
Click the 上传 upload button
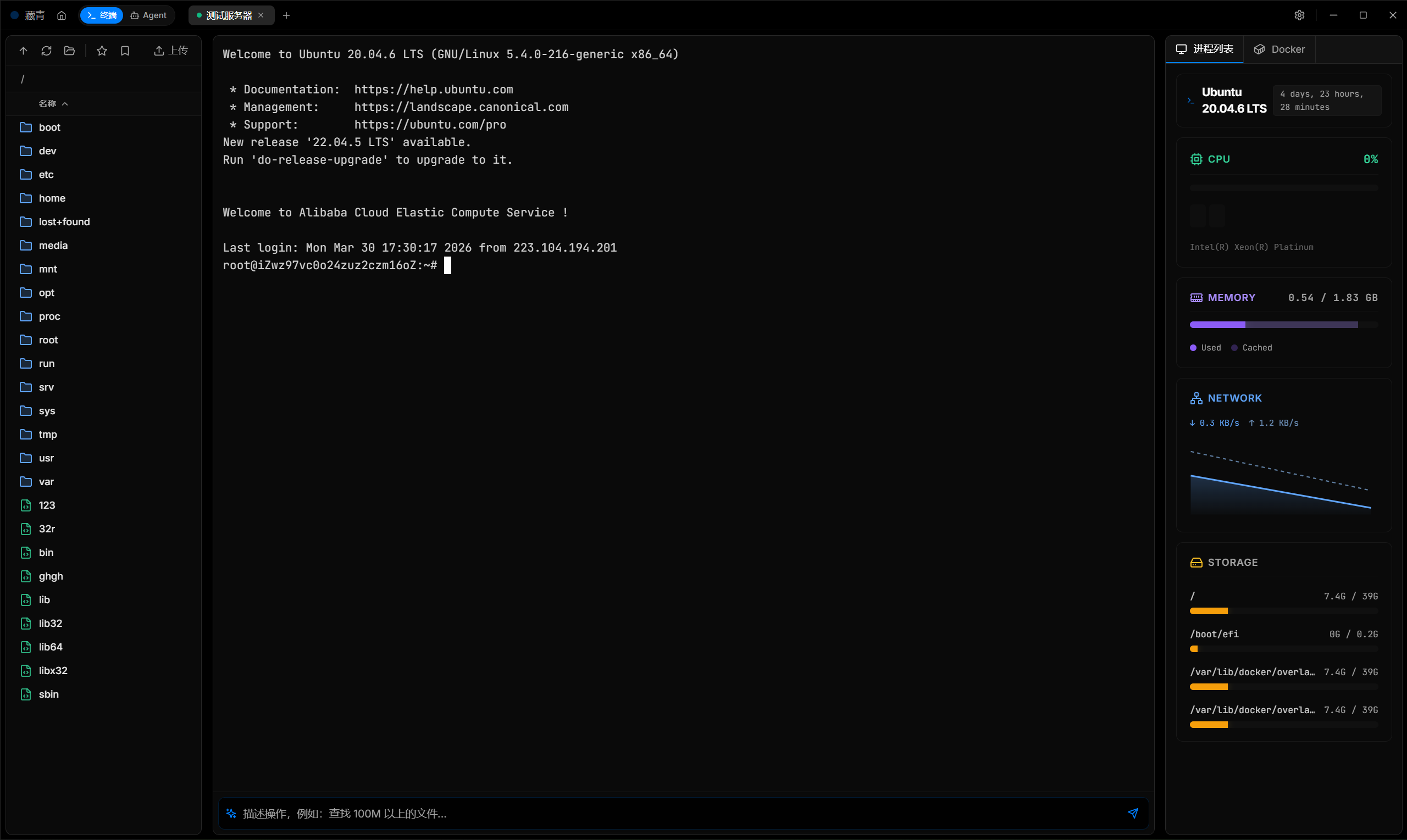(170, 51)
